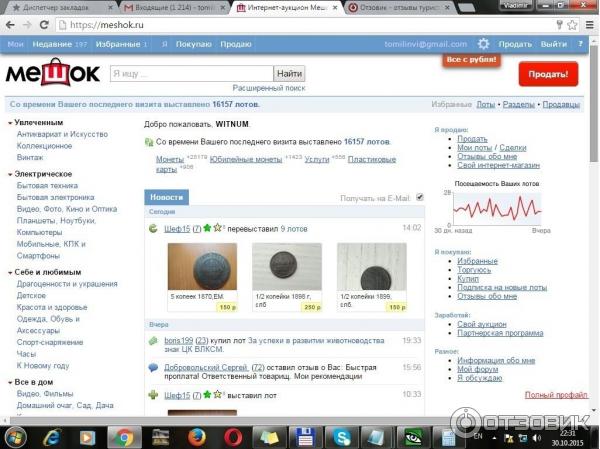The height and width of the screenshot is (449, 600).
Task: Reload the page with the refresh icon
Action: point(49,25)
